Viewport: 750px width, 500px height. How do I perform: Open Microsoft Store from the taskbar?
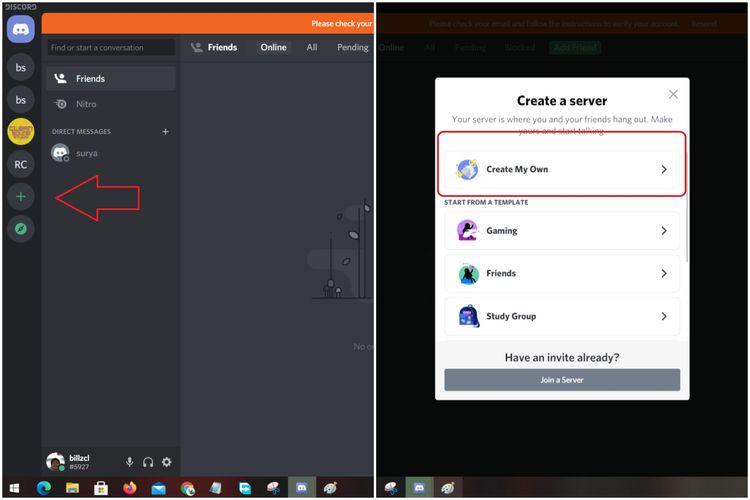click(101, 488)
